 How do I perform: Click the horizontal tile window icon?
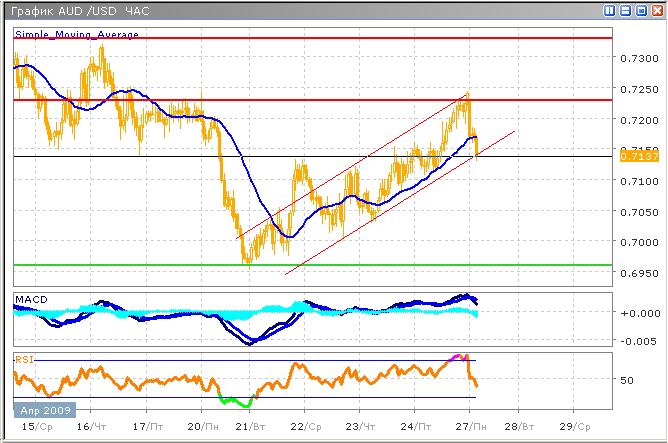tap(626, 11)
